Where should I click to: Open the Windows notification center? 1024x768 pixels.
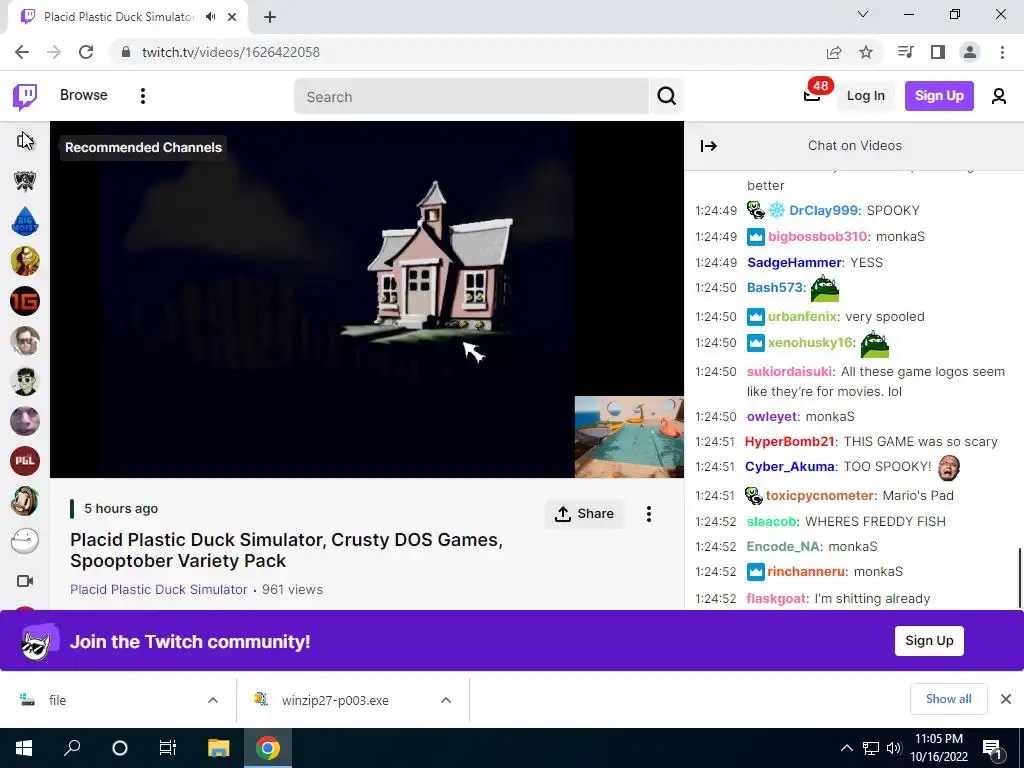tap(991, 748)
